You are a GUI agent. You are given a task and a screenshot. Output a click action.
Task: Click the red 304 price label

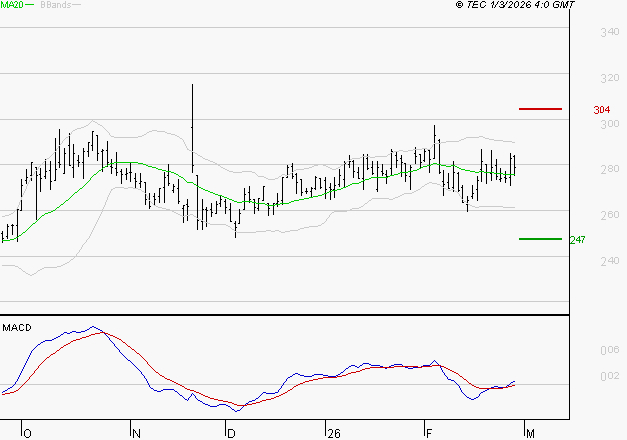point(602,110)
